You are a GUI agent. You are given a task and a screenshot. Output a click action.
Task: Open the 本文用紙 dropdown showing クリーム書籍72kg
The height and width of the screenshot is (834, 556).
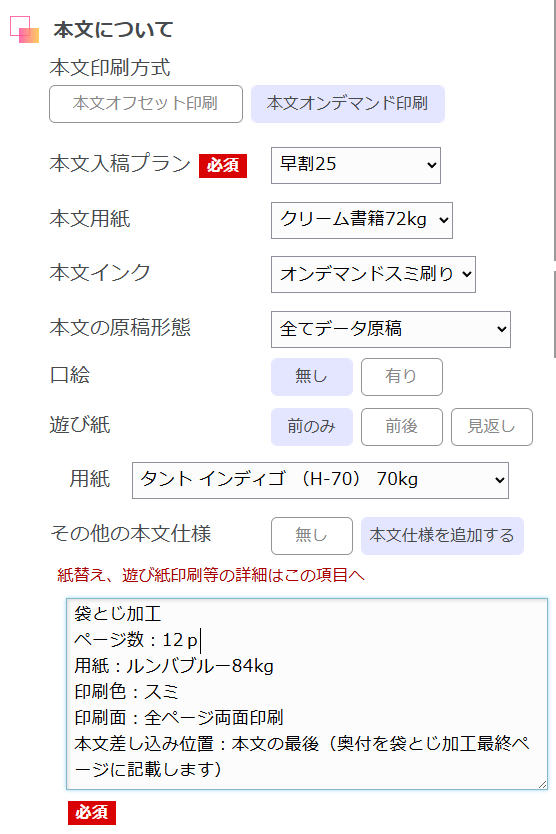[x=362, y=220]
